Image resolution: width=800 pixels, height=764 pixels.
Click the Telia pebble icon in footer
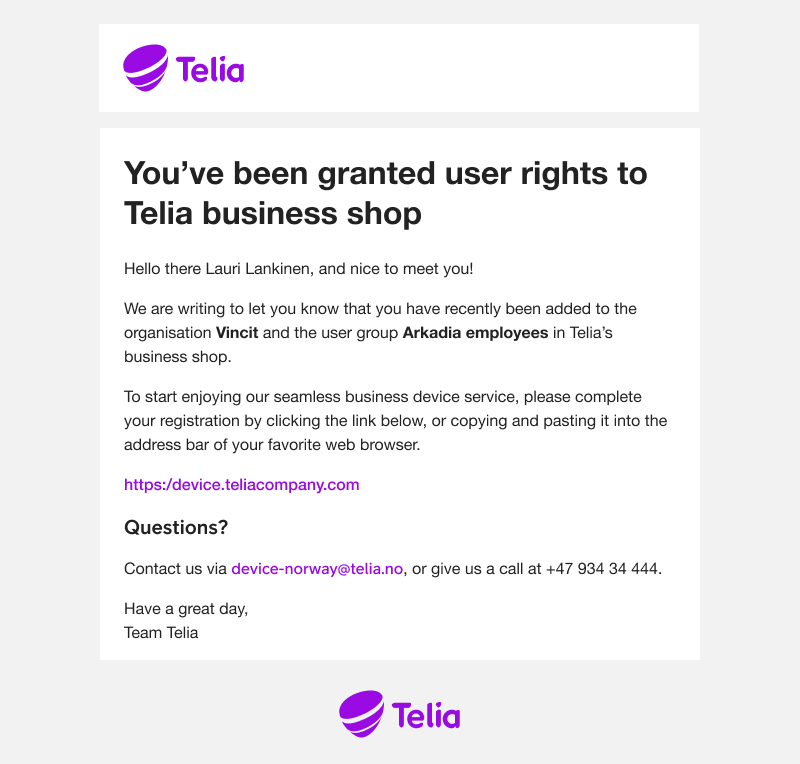click(361, 713)
